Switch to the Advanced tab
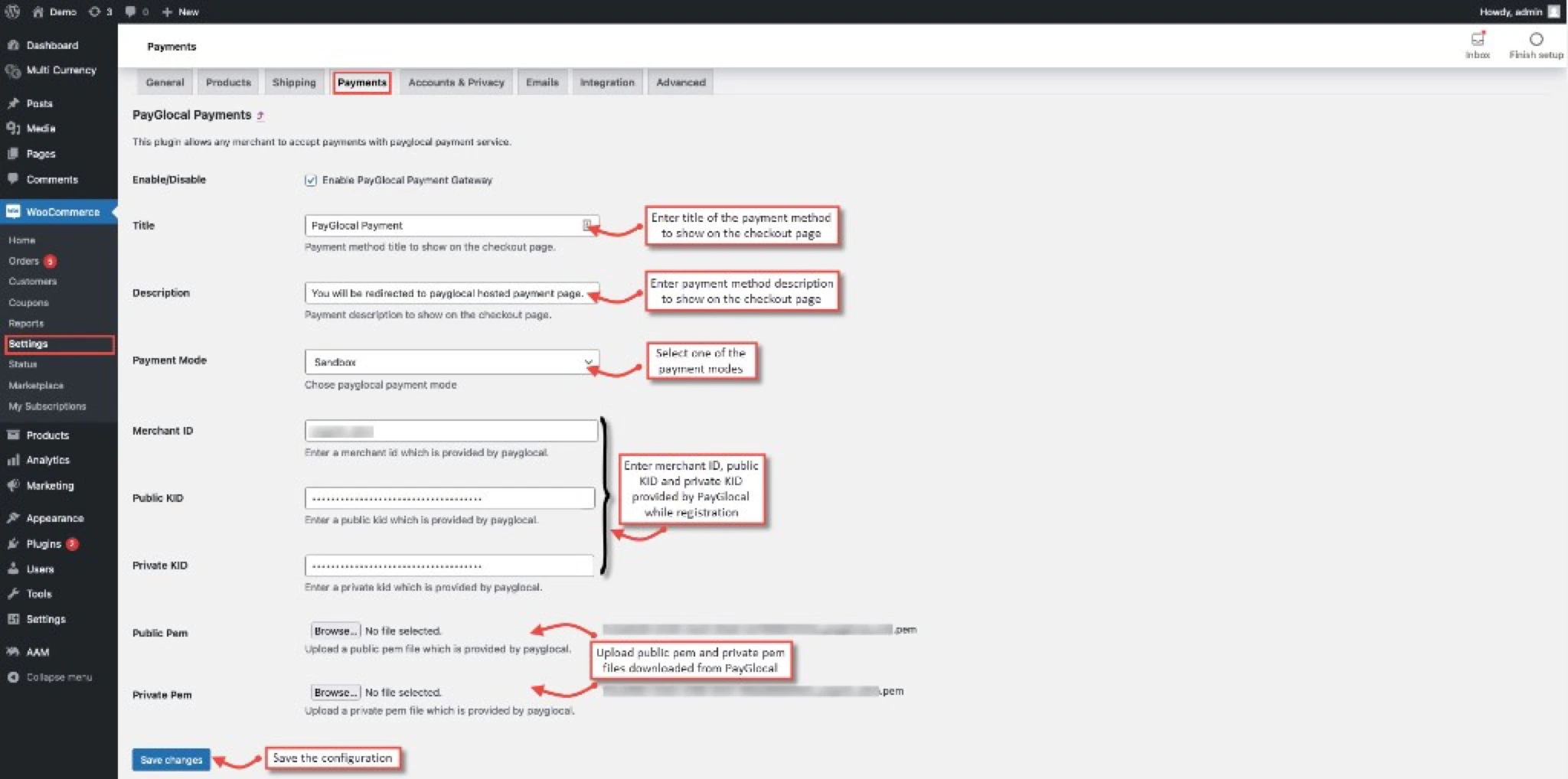The height and width of the screenshot is (779, 1568). pos(681,82)
